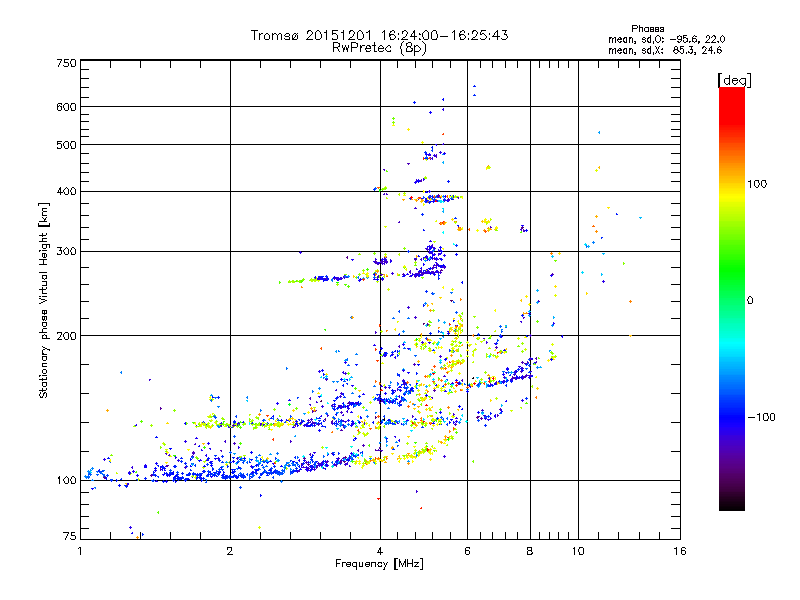This screenshot has width=800, height=600.
Task: Click the y-axis tick label "400"
Action: (67, 191)
